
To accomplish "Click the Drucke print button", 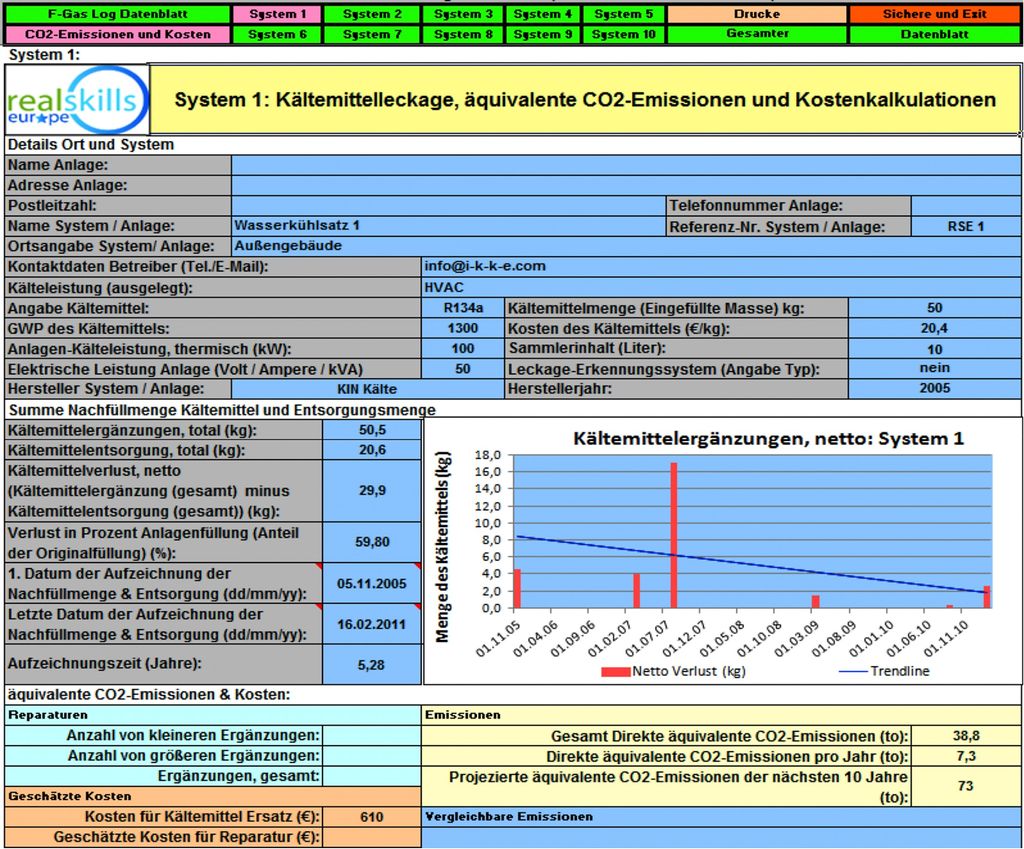I will [756, 14].
